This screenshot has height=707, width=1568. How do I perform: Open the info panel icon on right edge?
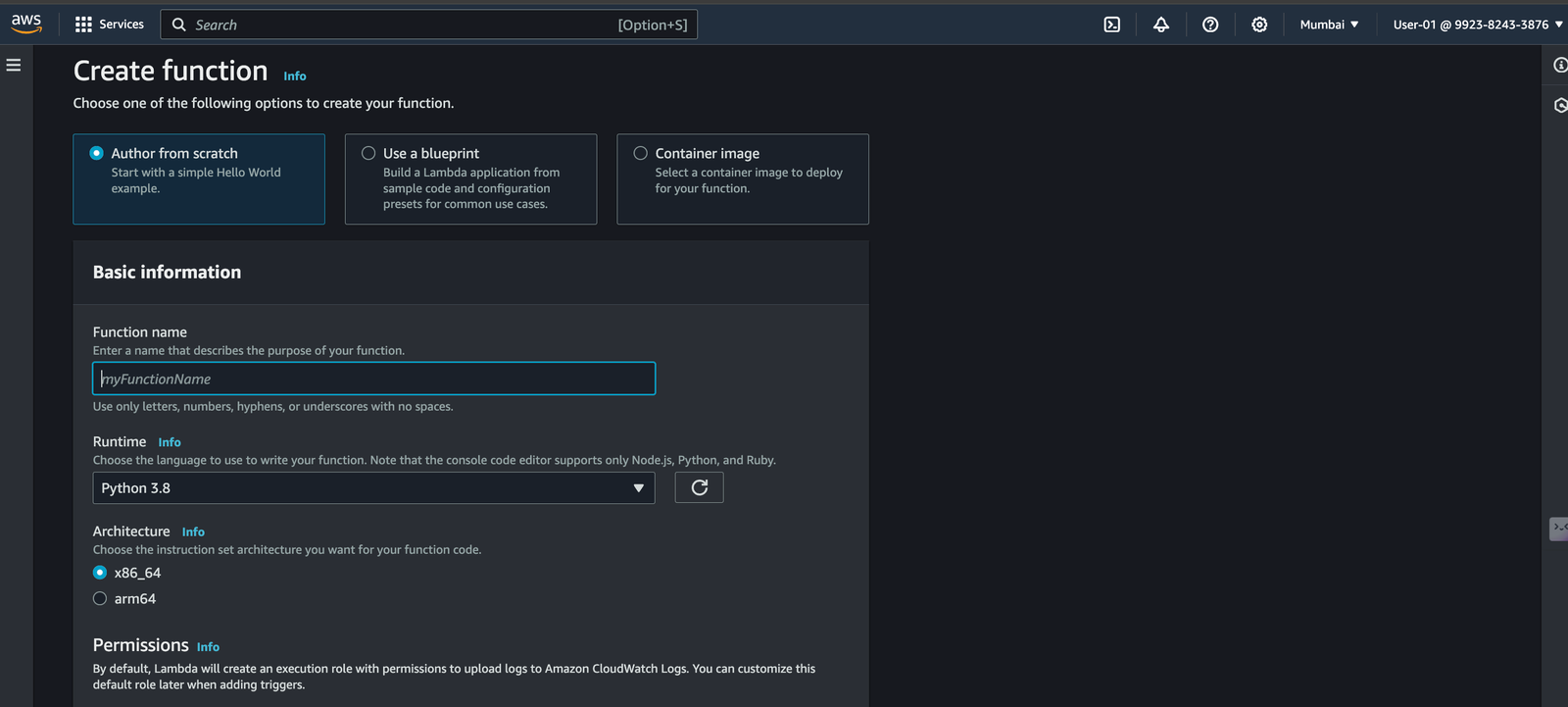click(x=1559, y=65)
